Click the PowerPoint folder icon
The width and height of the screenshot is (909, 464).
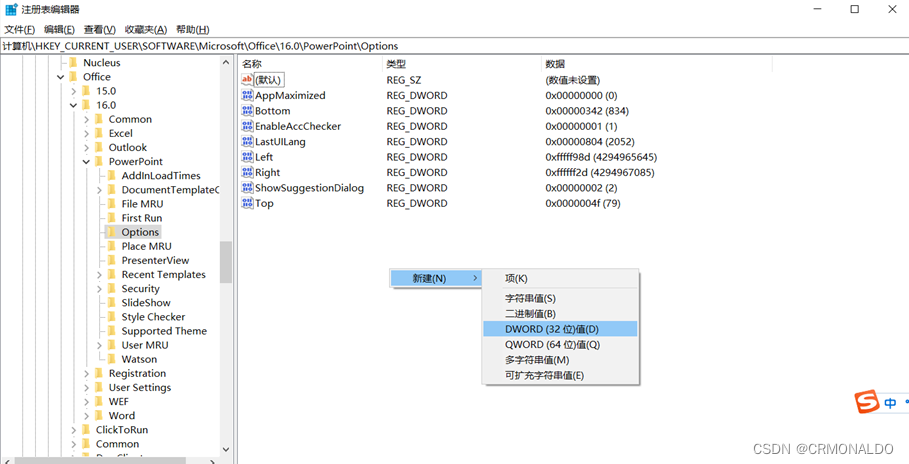pyautogui.click(x=99, y=161)
